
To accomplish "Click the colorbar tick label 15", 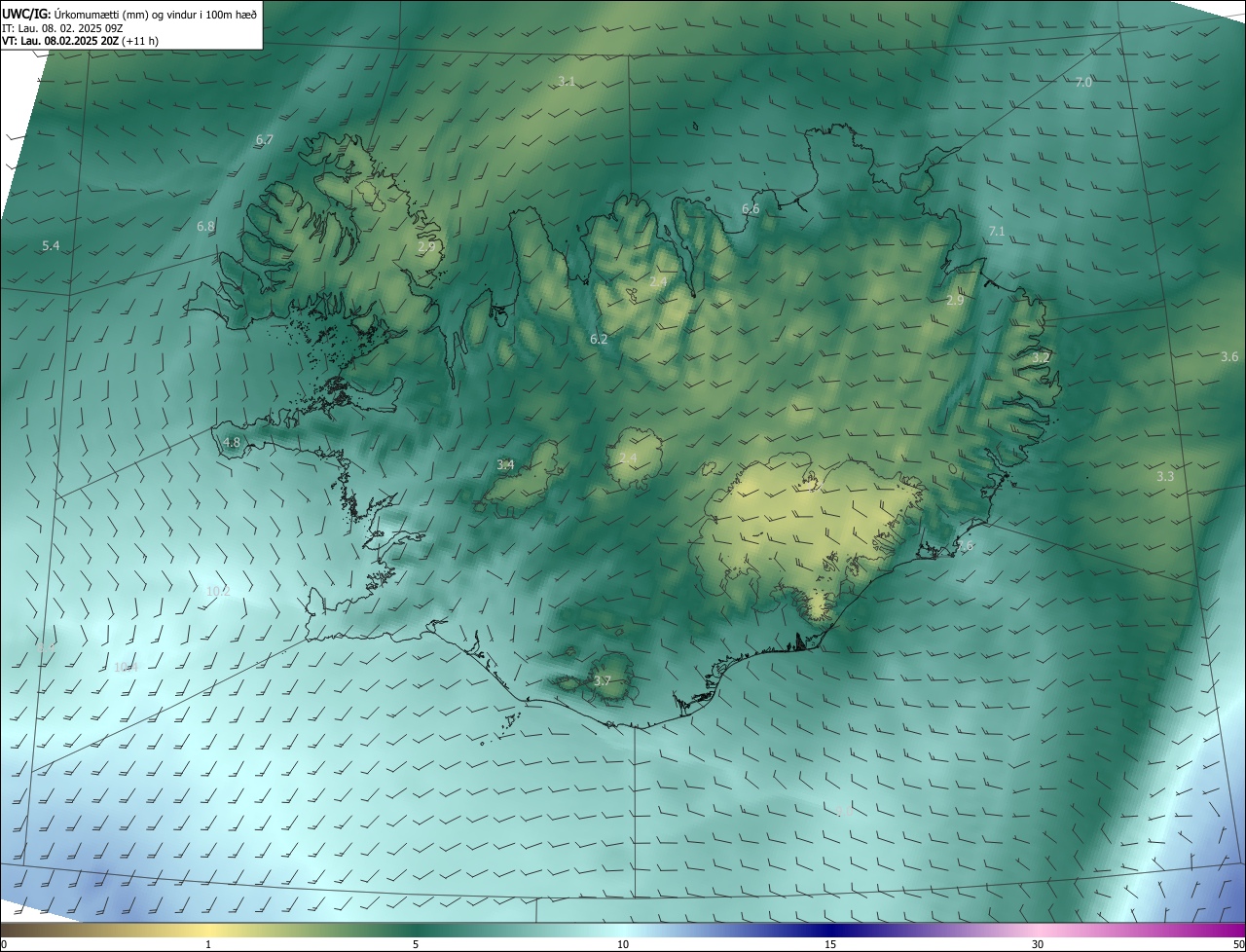I will (x=830, y=944).
